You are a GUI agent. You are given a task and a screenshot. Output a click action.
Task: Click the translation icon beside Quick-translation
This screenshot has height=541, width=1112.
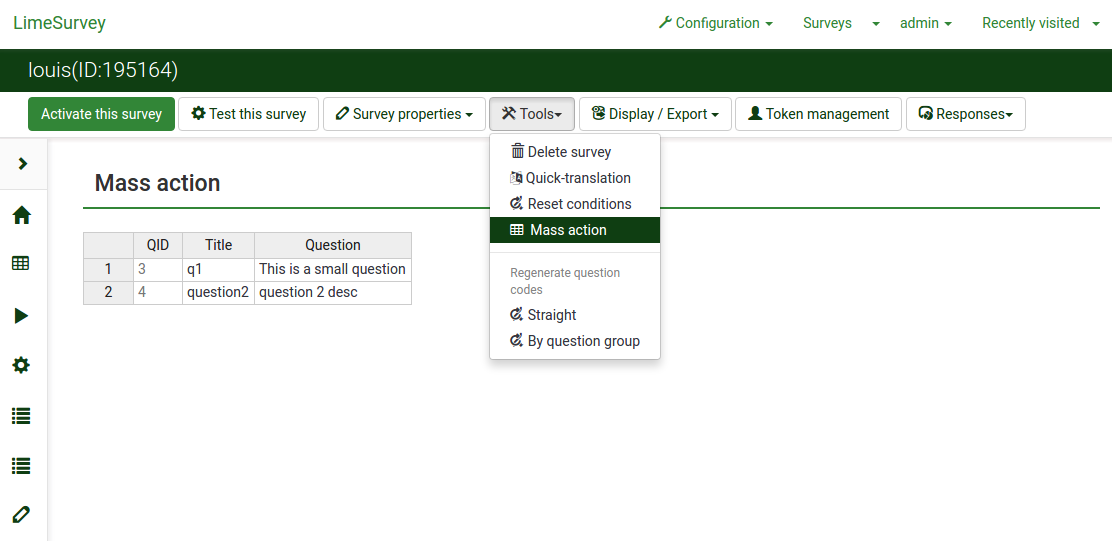pyautogui.click(x=516, y=178)
